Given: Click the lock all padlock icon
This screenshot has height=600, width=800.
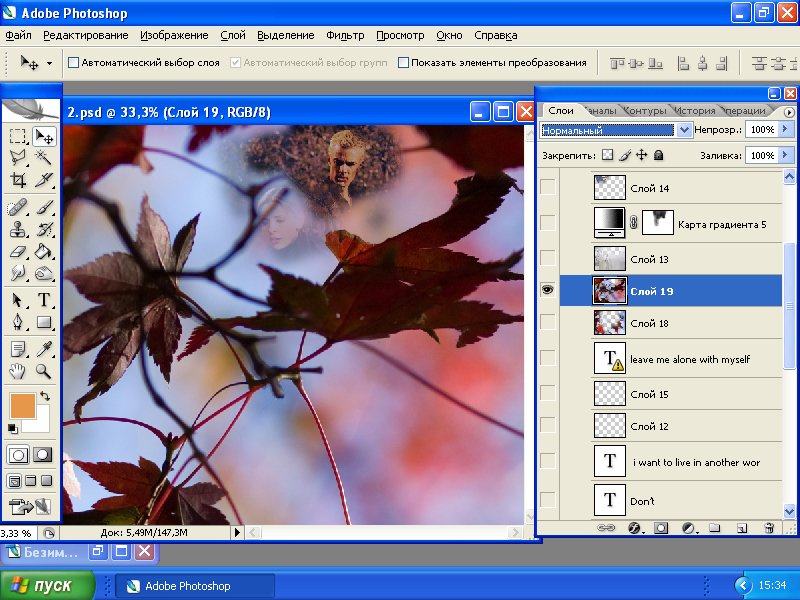Looking at the screenshot, I should pyautogui.click(x=658, y=156).
